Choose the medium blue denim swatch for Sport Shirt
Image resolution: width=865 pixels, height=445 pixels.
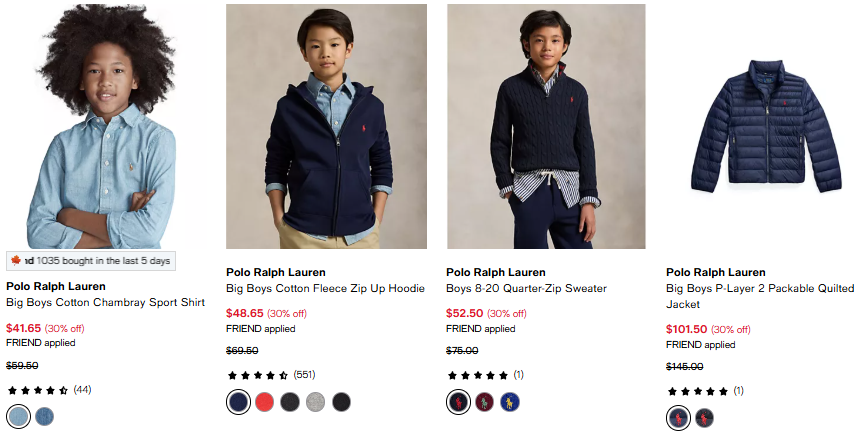[x=45, y=416]
